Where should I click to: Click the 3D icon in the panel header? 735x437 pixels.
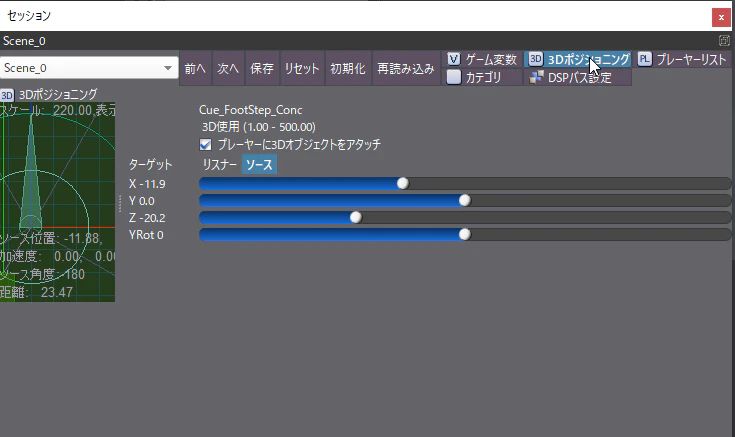click(7, 96)
